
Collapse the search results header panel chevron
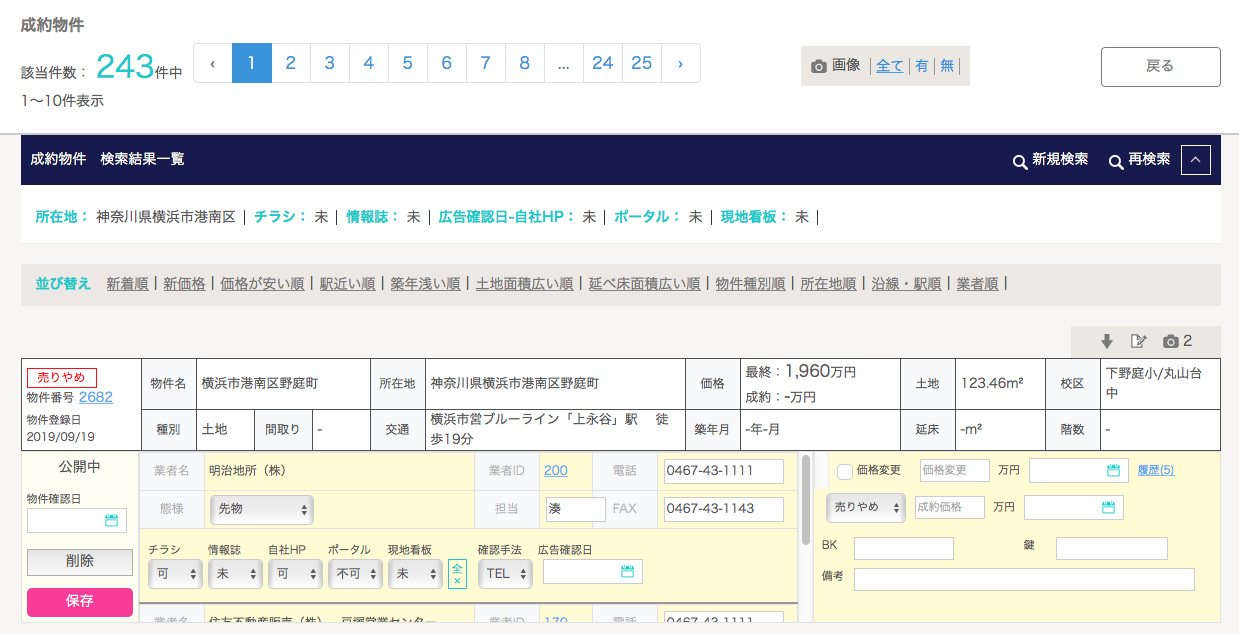pos(1196,160)
